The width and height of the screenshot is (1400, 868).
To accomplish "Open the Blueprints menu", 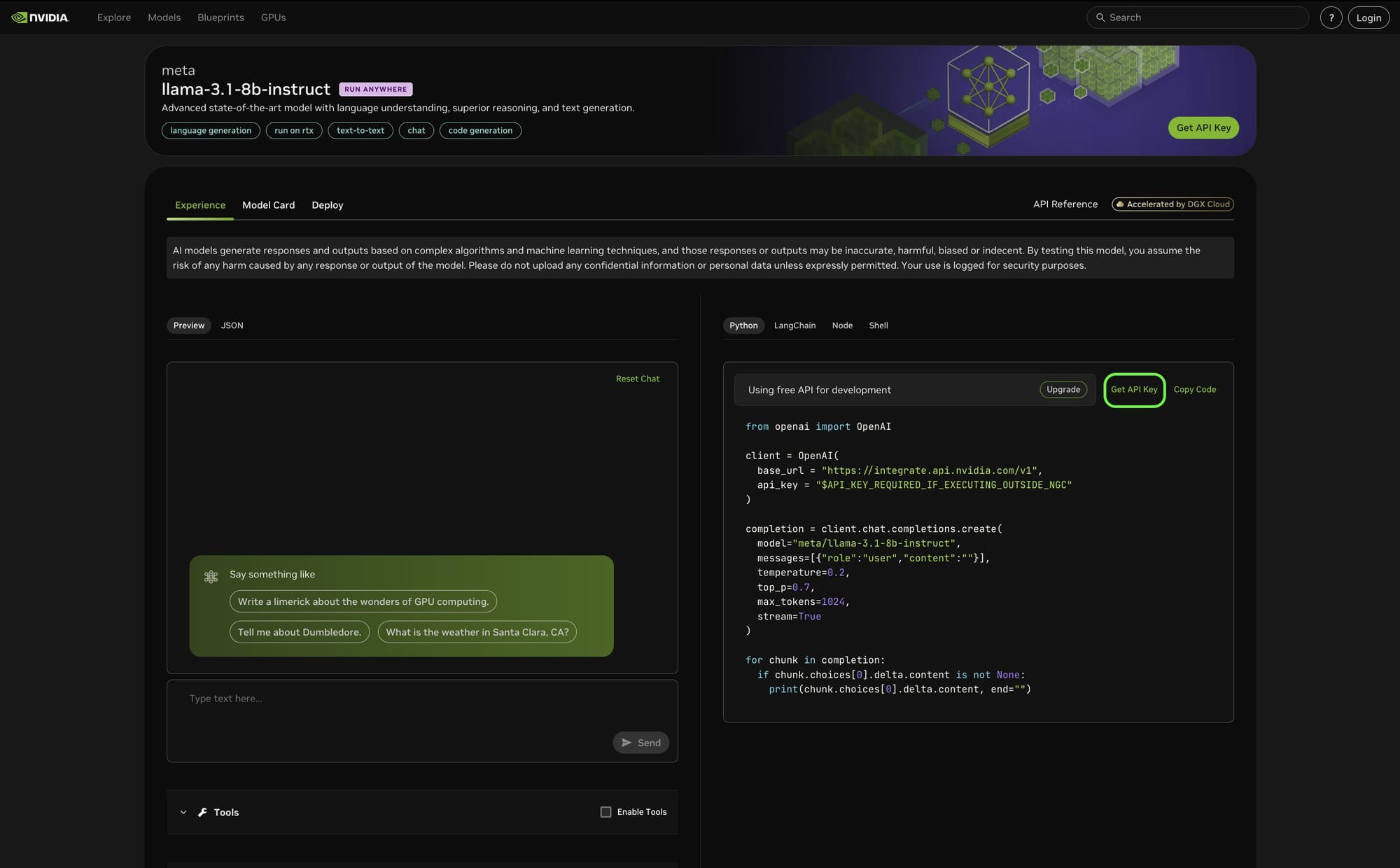I will [x=220, y=17].
